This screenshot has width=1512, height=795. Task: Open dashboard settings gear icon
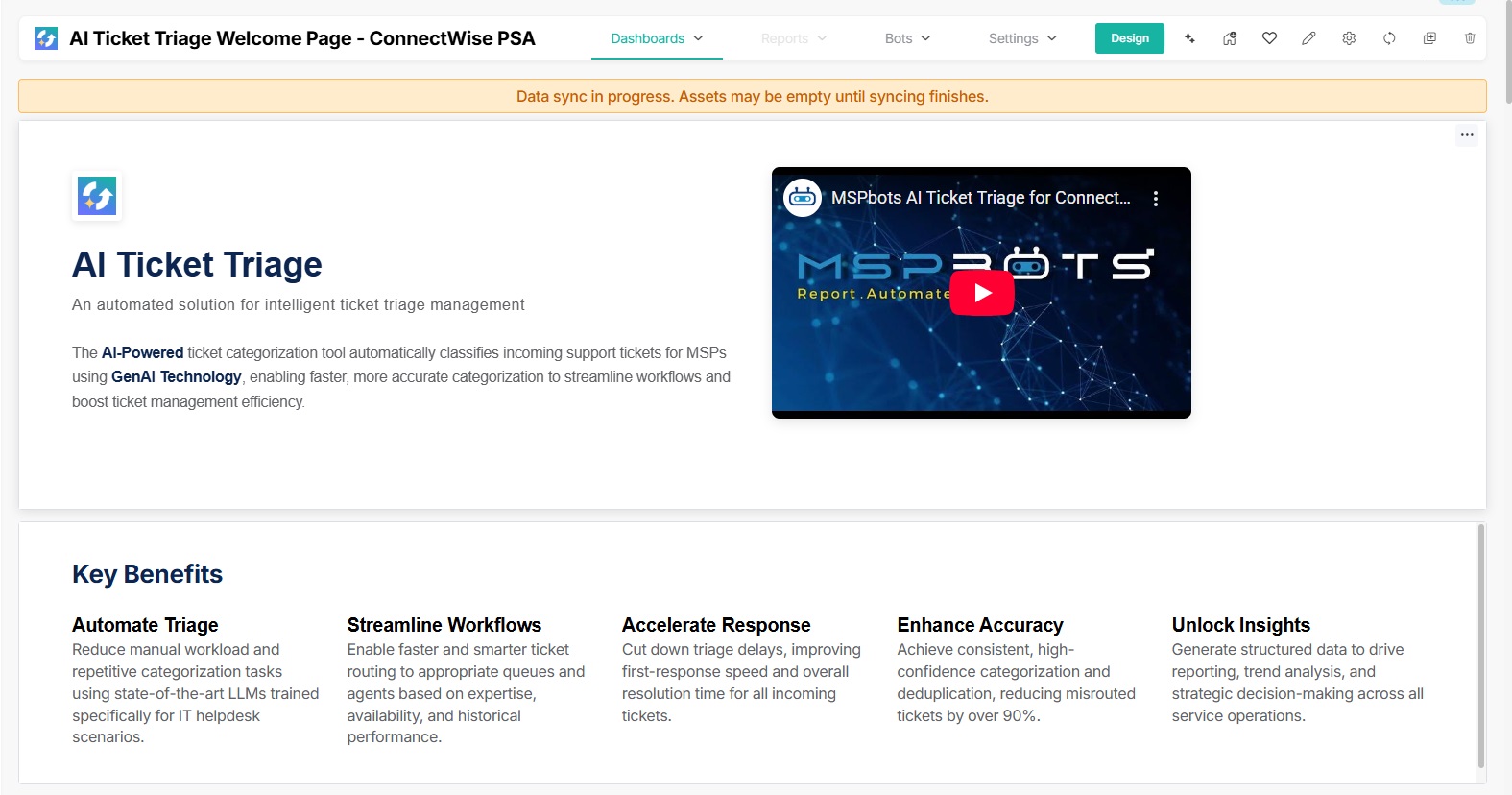1349,38
